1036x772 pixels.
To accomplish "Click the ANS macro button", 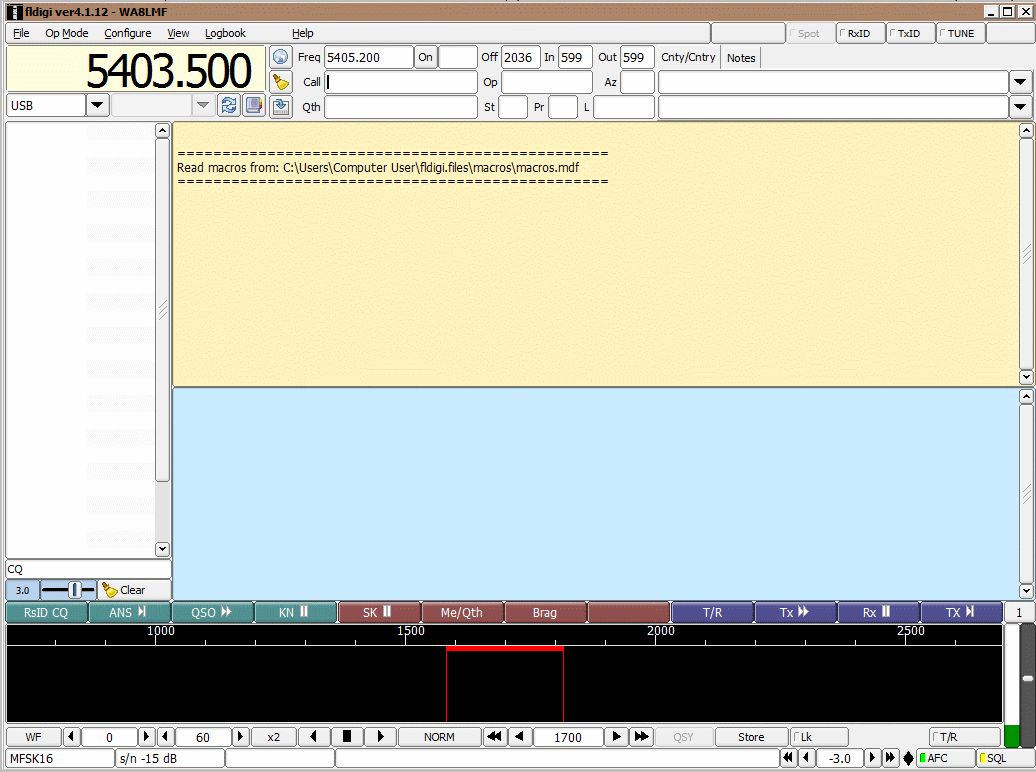I will (x=130, y=612).
